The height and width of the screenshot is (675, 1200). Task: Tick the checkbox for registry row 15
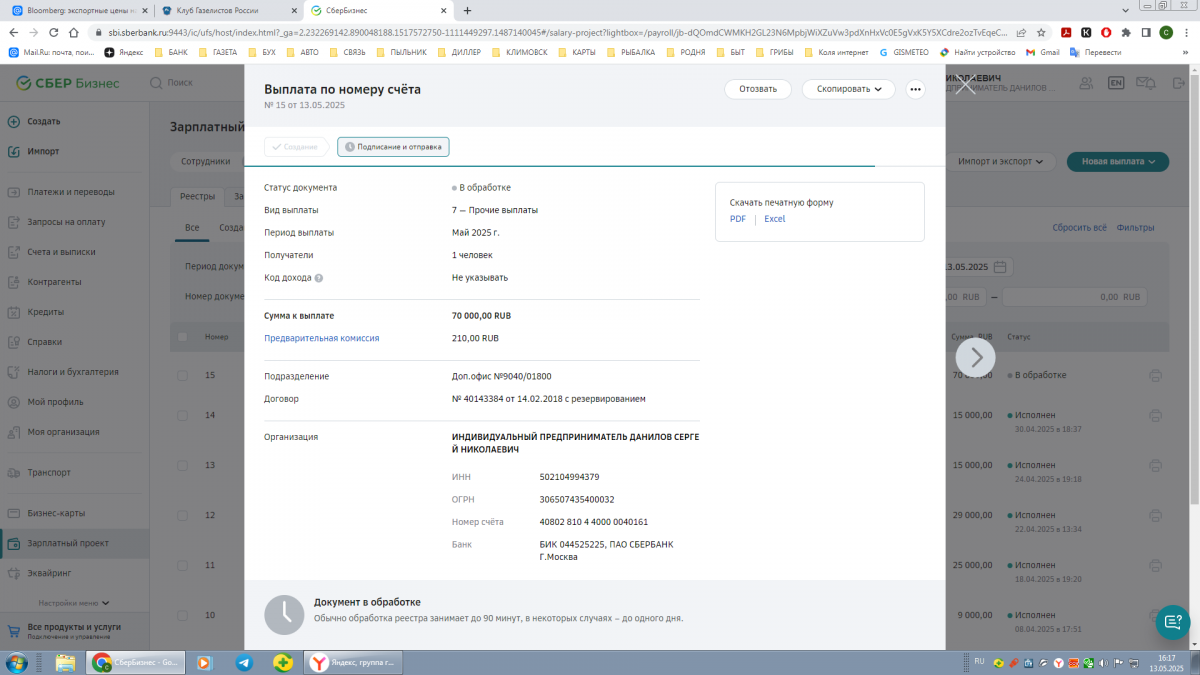182,375
